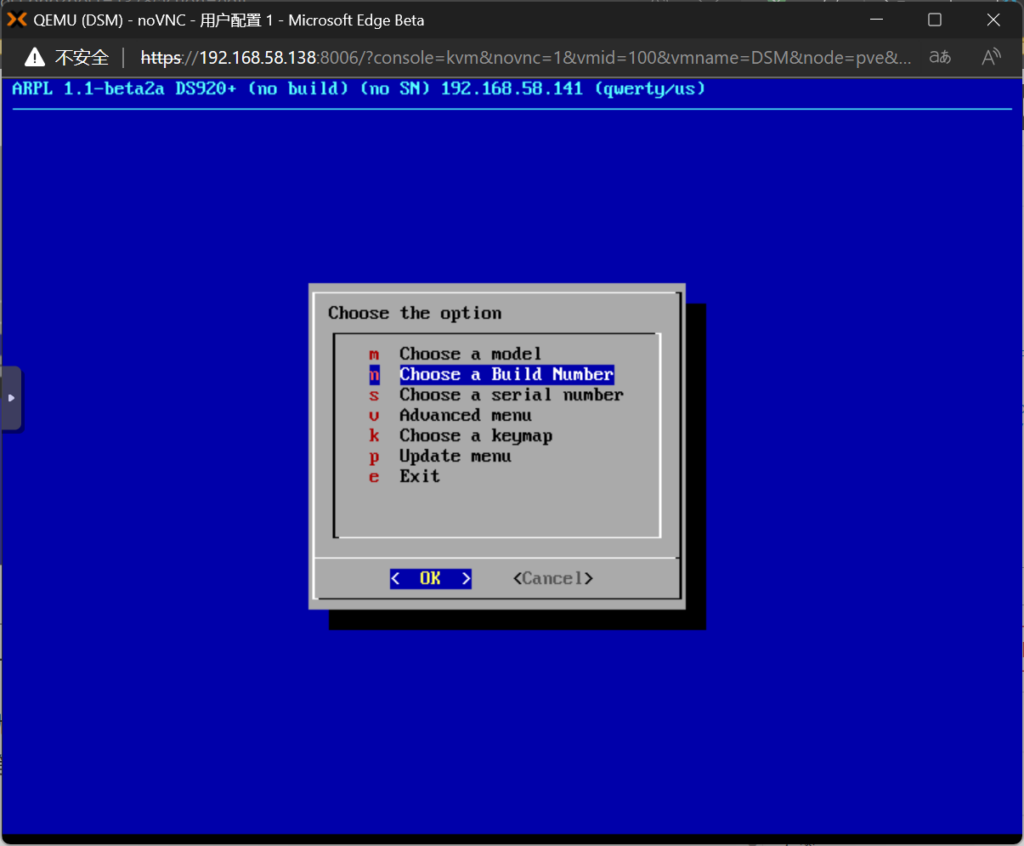Viewport: 1024px width, 846px height.
Task: Click the red 'k' hotkey letter
Action: pos(374,436)
